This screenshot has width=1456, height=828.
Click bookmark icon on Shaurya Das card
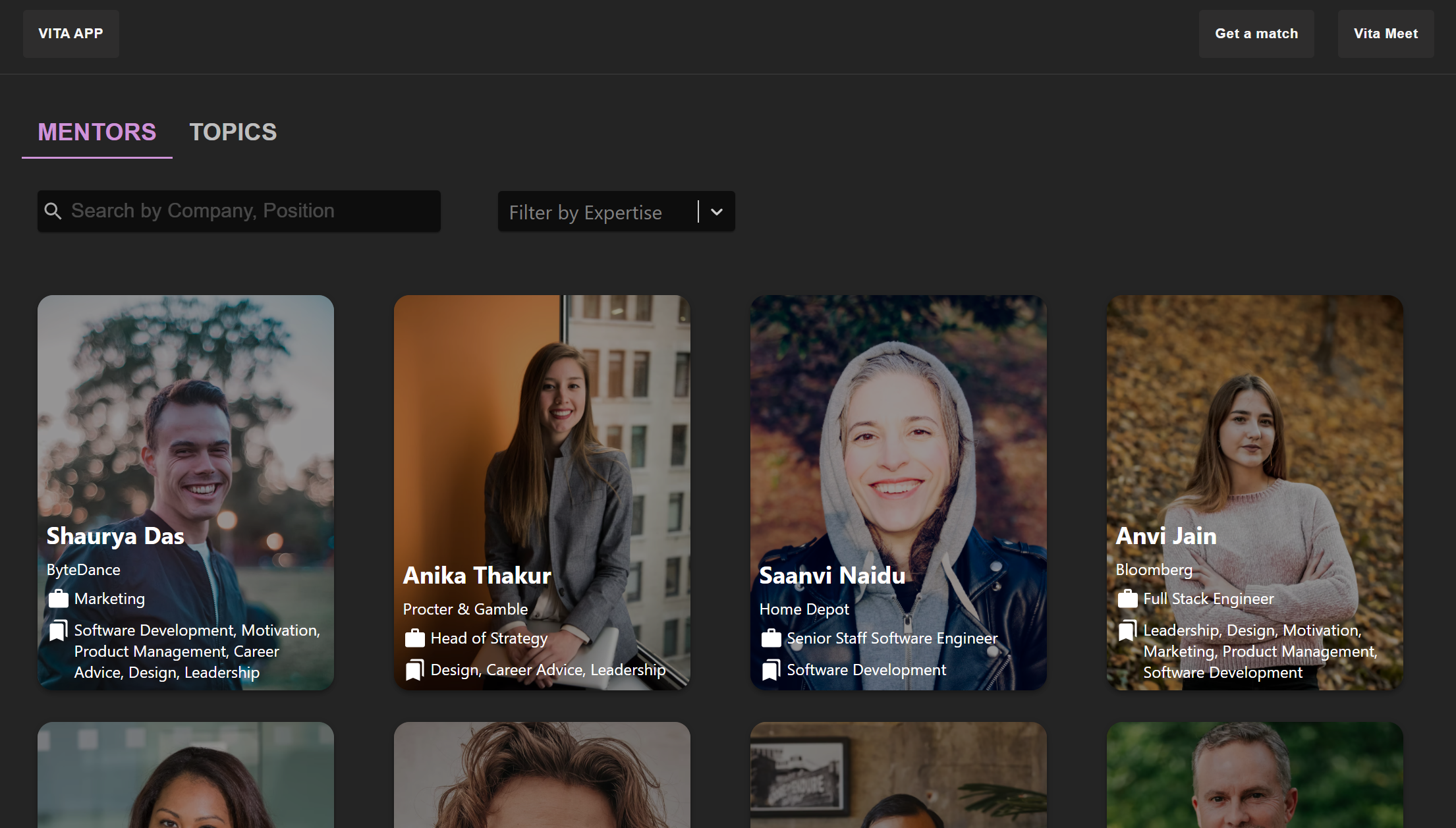click(x=58, y=630)
